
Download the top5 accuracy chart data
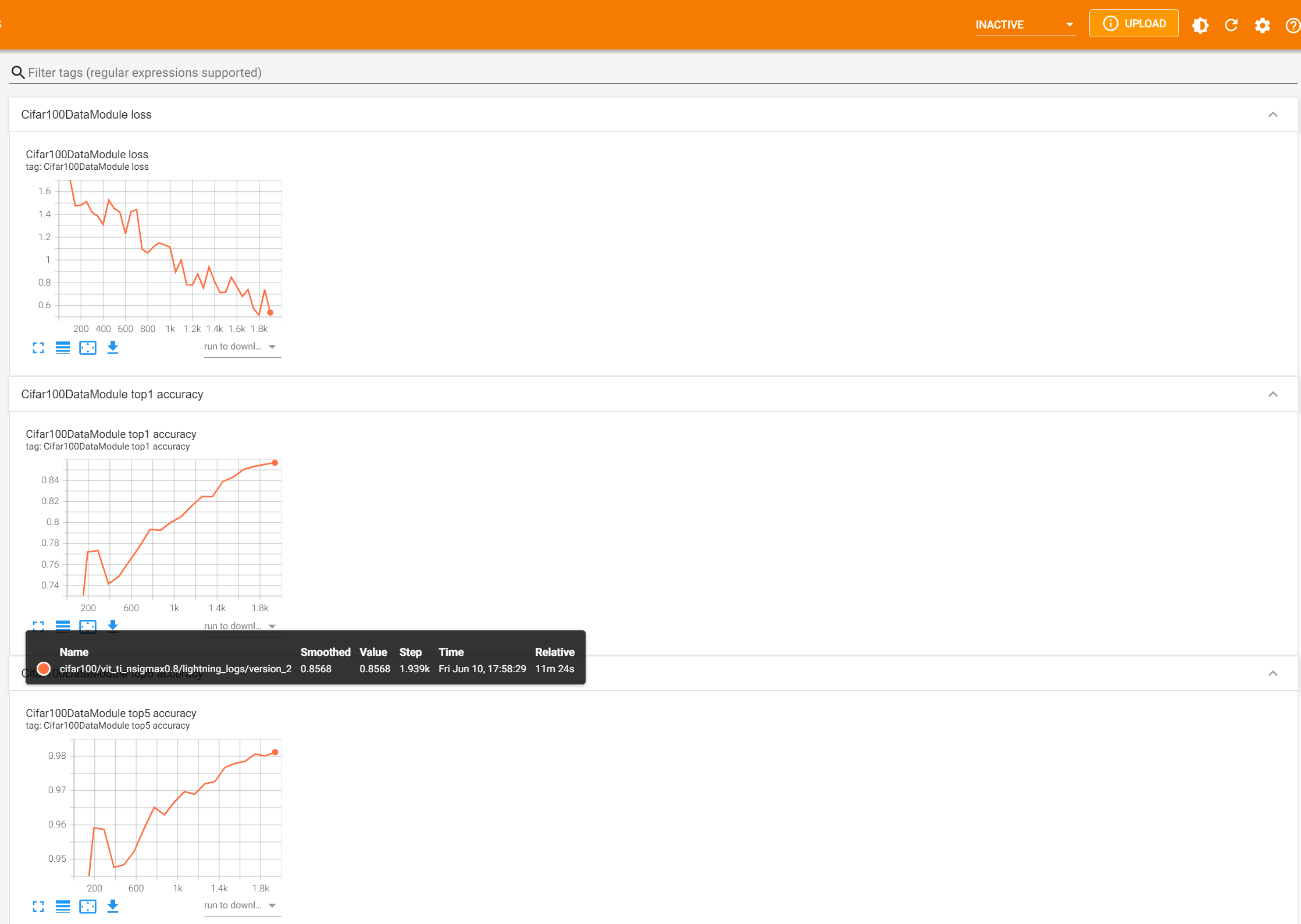pos(113,907)
